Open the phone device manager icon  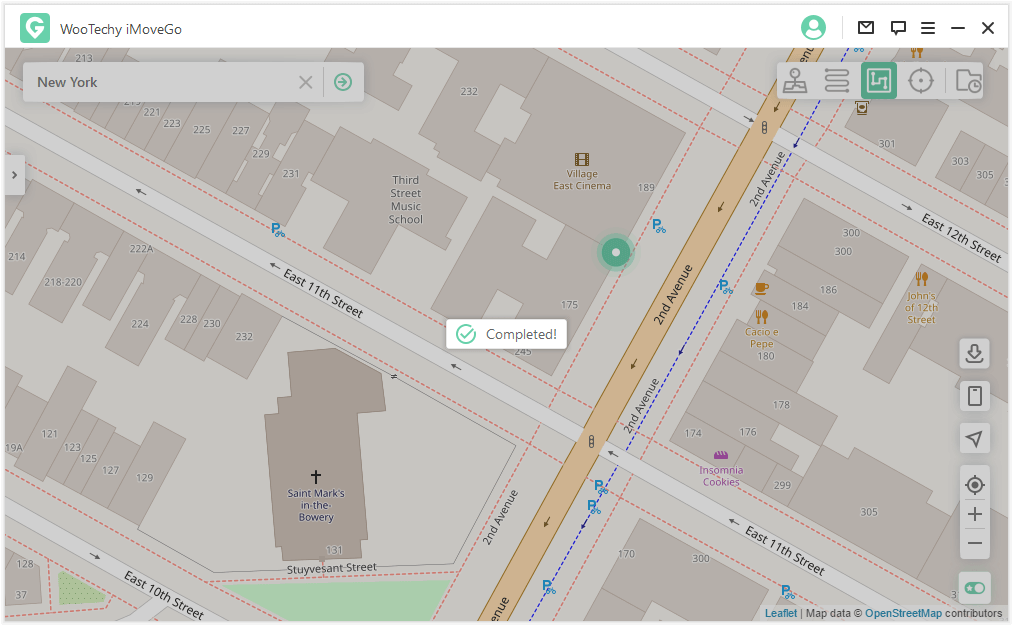tap(974, 396)
